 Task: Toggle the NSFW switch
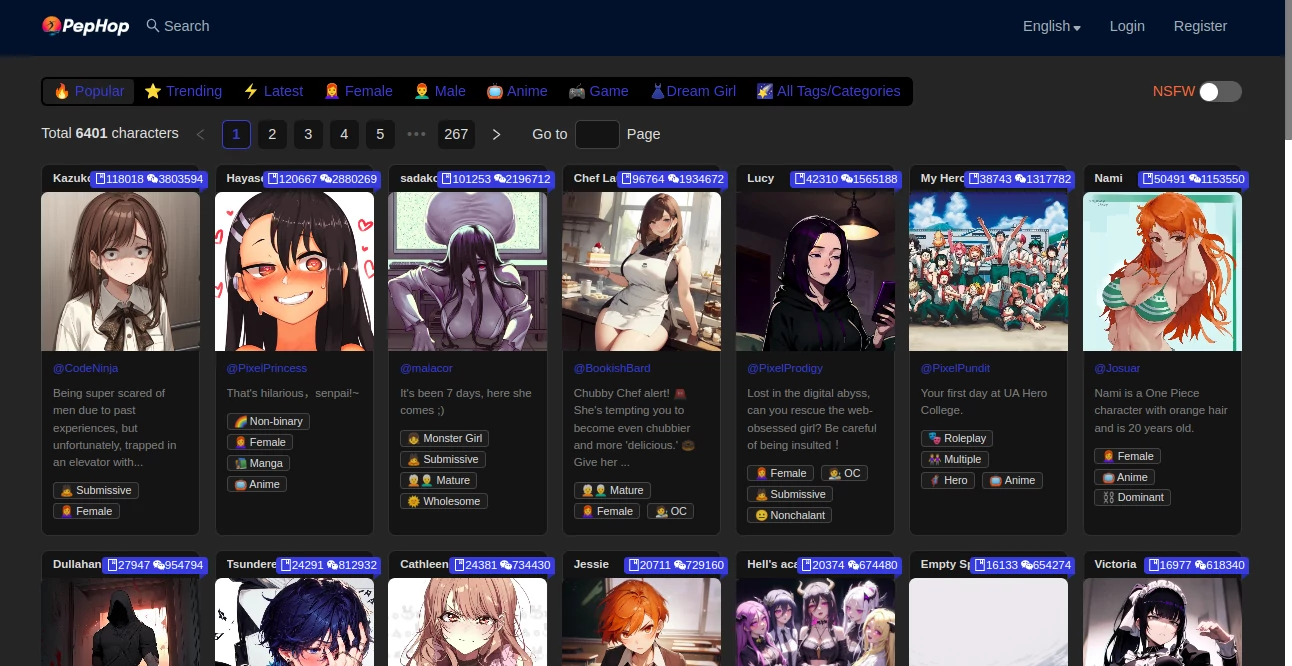point(1220,91)
